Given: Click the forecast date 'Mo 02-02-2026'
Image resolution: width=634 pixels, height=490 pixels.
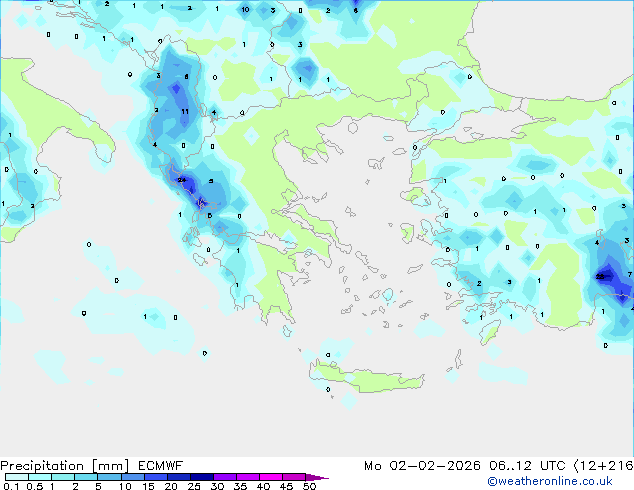Looking at the screenshot, I should pos(422,466).
